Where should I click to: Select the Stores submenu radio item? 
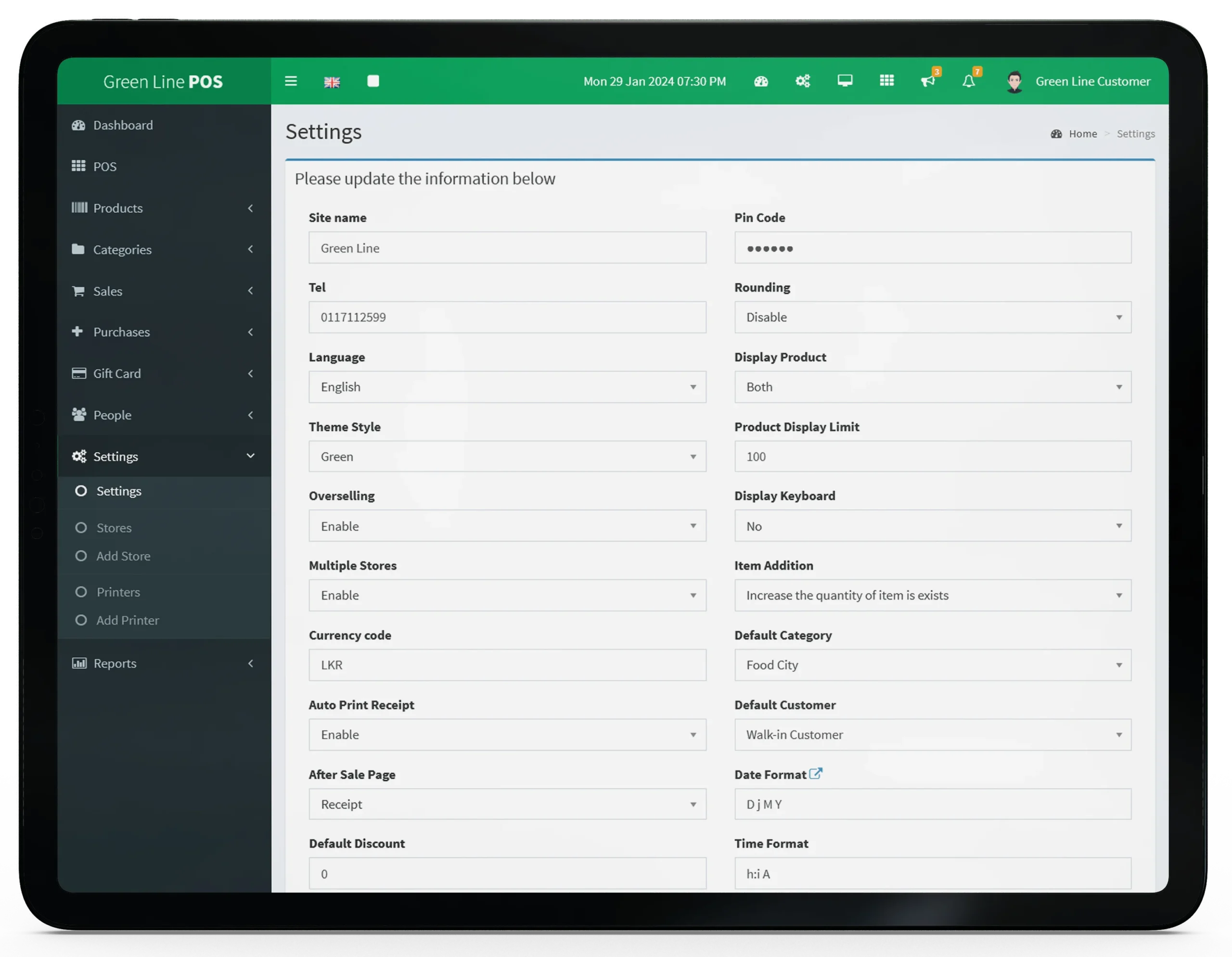tap(114, 528)
